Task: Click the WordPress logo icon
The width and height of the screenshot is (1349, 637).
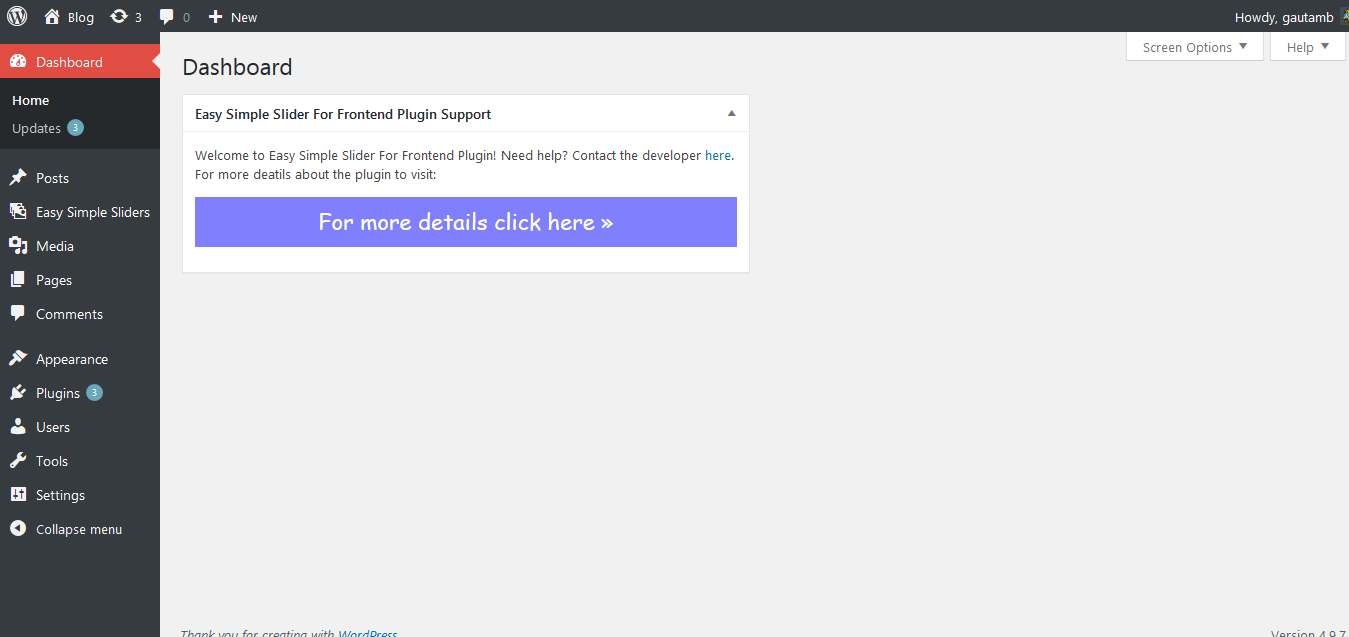Action: click(x=17, y=16)
